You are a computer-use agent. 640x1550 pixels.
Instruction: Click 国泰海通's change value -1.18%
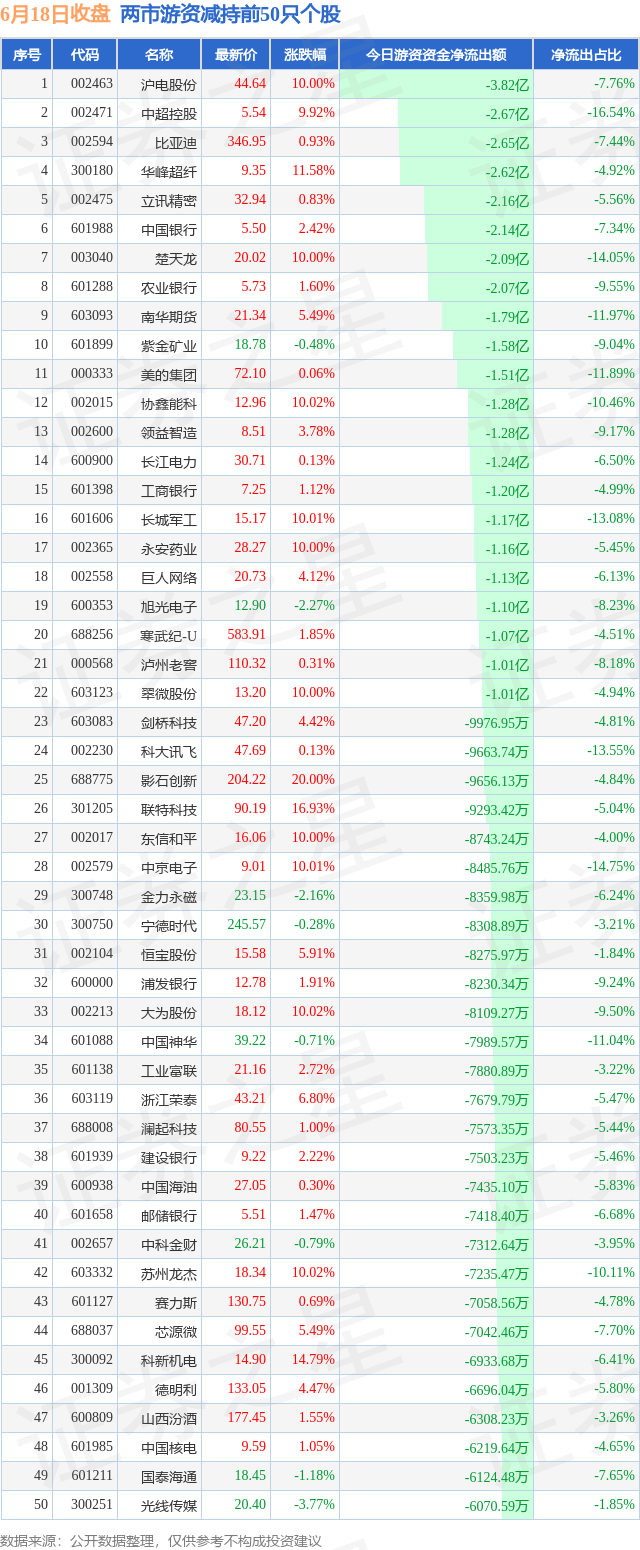point(315,1475)
